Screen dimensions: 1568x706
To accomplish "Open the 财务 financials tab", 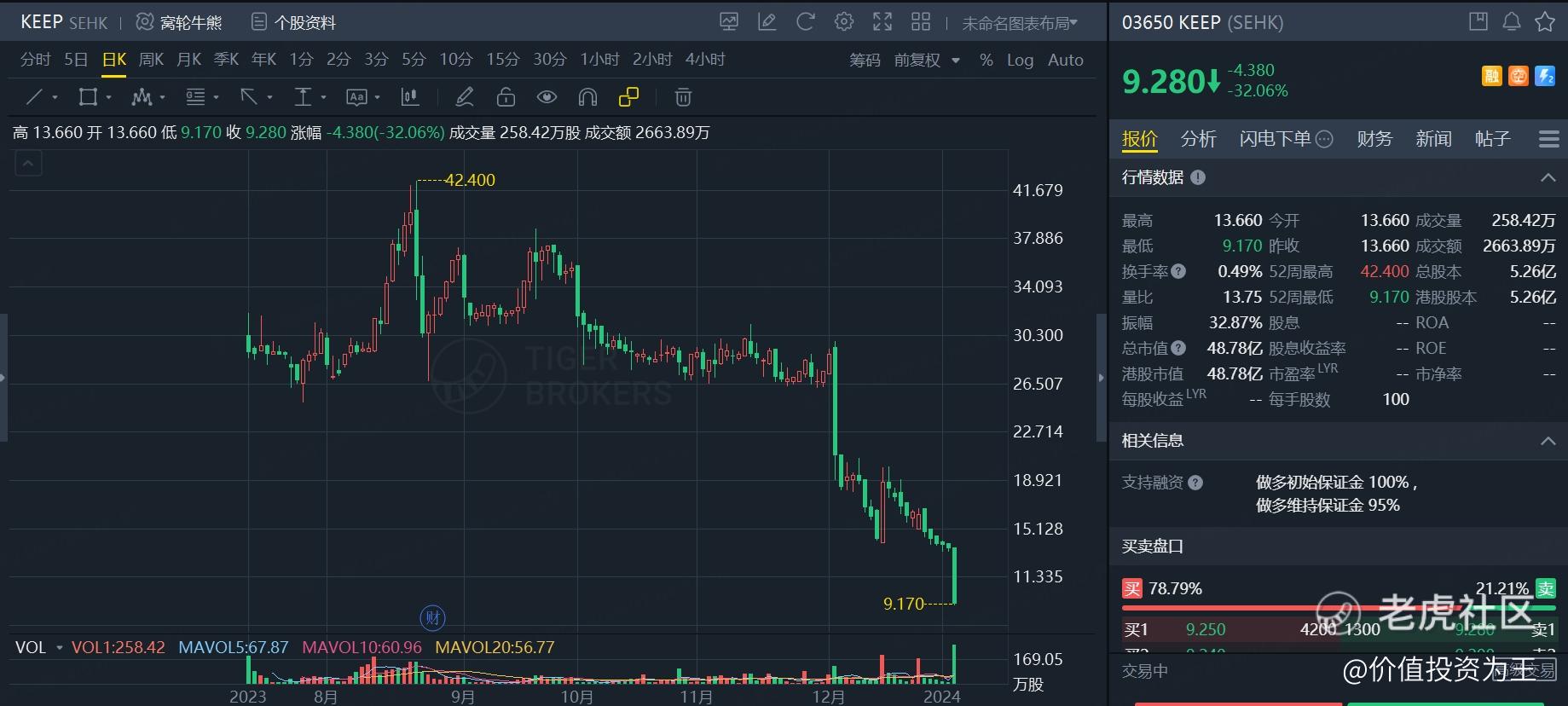I will point(1374,139).
